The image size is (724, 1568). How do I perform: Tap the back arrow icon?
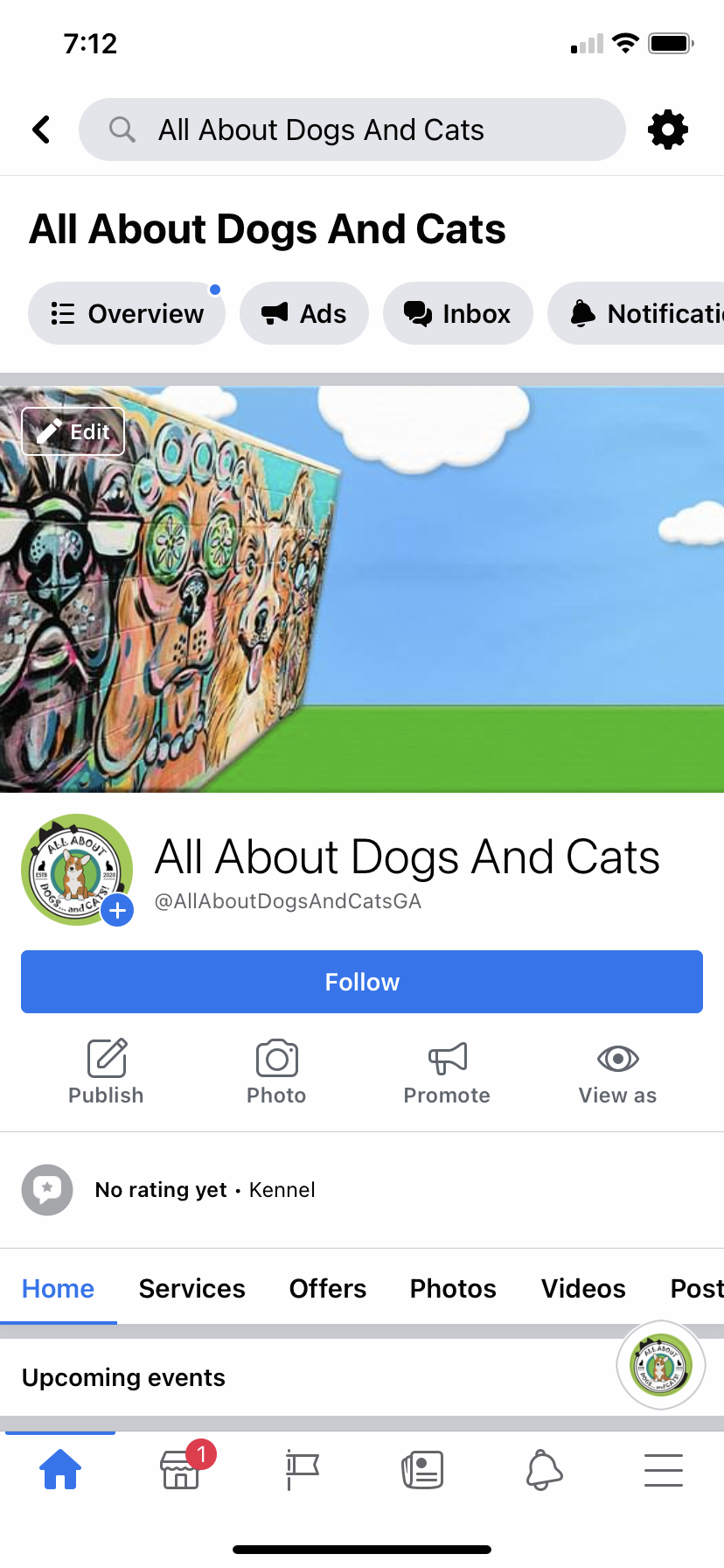41,129
